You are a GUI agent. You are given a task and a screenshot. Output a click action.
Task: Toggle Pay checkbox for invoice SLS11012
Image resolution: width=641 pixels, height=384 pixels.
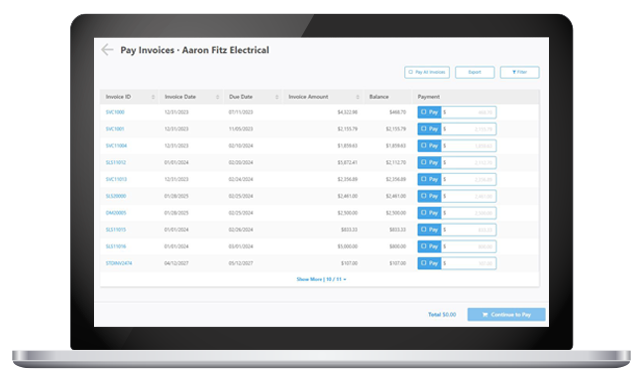pyautogui.click(x=429, y=162)
